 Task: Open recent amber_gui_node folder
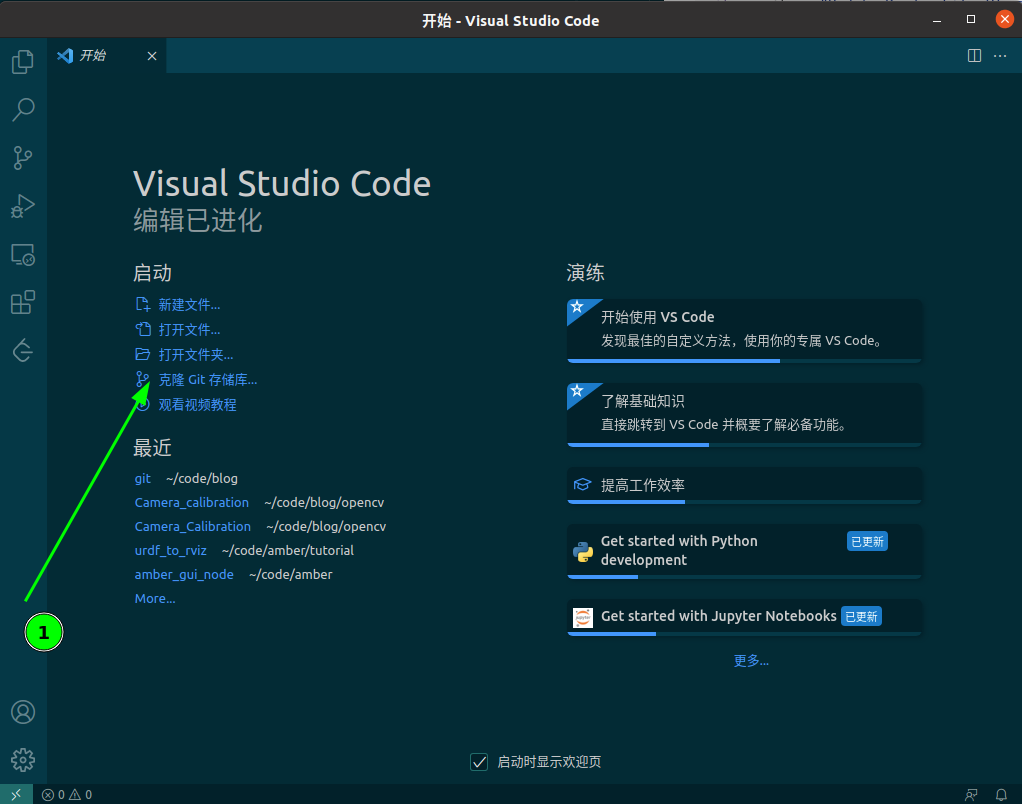click(184, 575)
